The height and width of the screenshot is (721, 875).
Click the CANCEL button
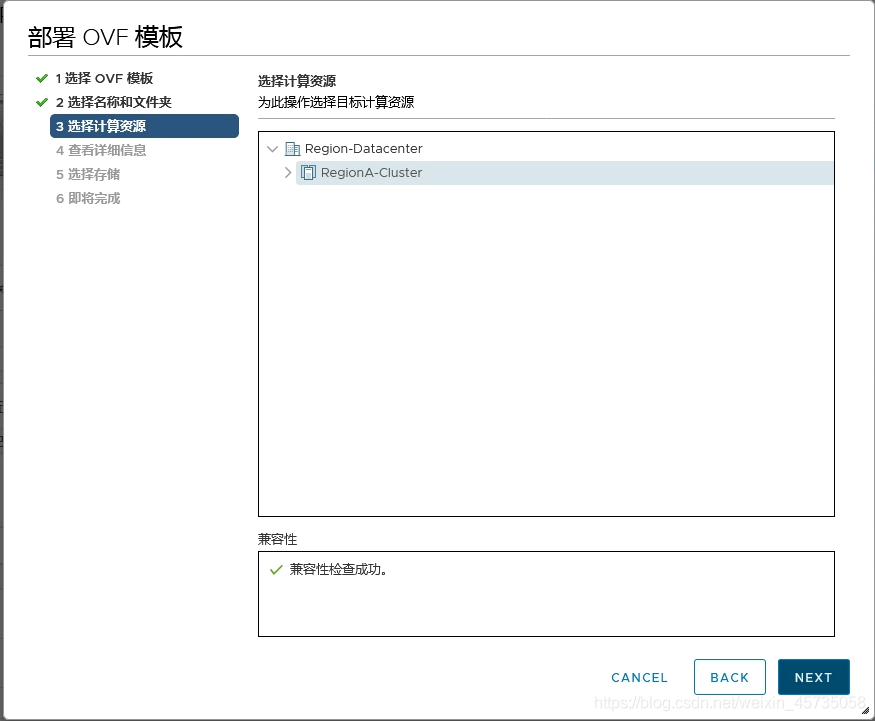click(x=640, y=677)
